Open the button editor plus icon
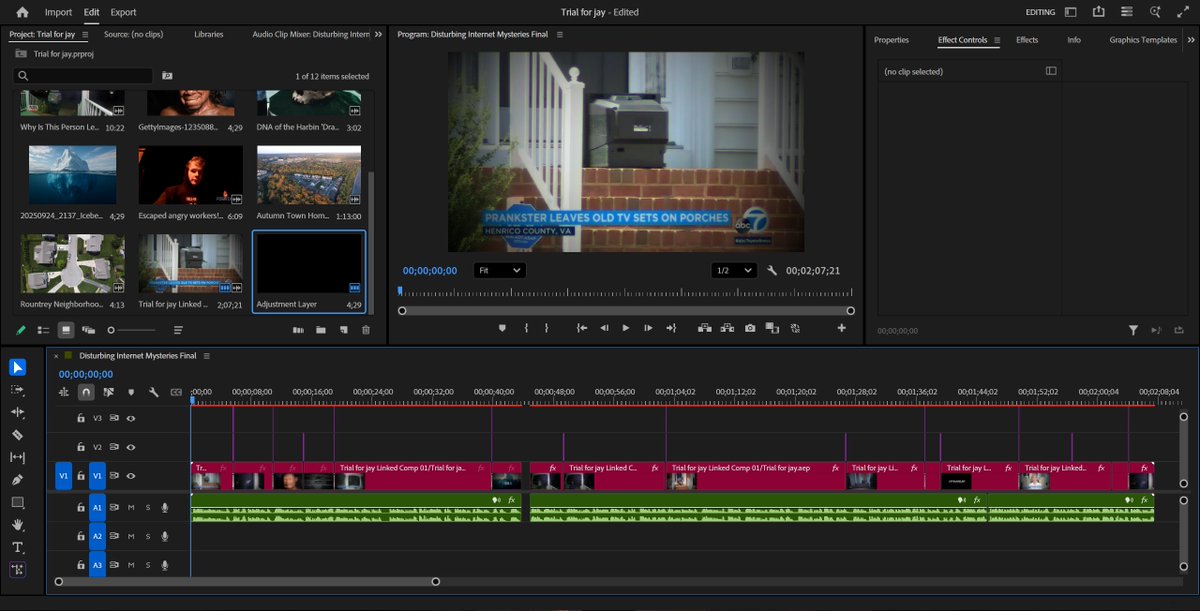The height and width of the screenshot is (611, 1200). (x=842, y=328)
